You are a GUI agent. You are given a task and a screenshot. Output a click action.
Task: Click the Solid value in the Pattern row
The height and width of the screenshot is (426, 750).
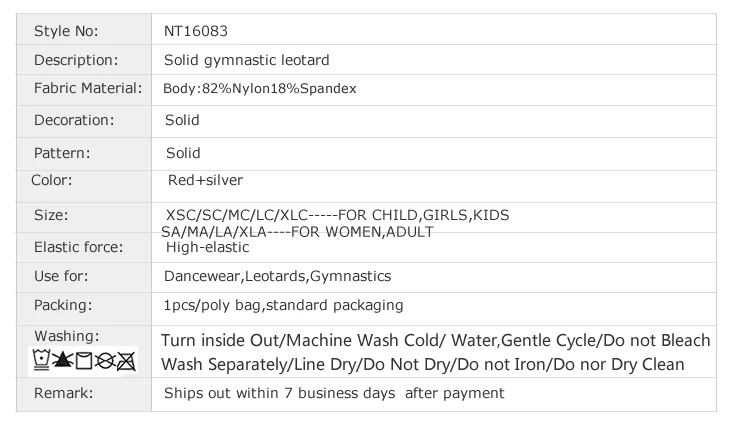pyautogui.click(x=183, y=153)
